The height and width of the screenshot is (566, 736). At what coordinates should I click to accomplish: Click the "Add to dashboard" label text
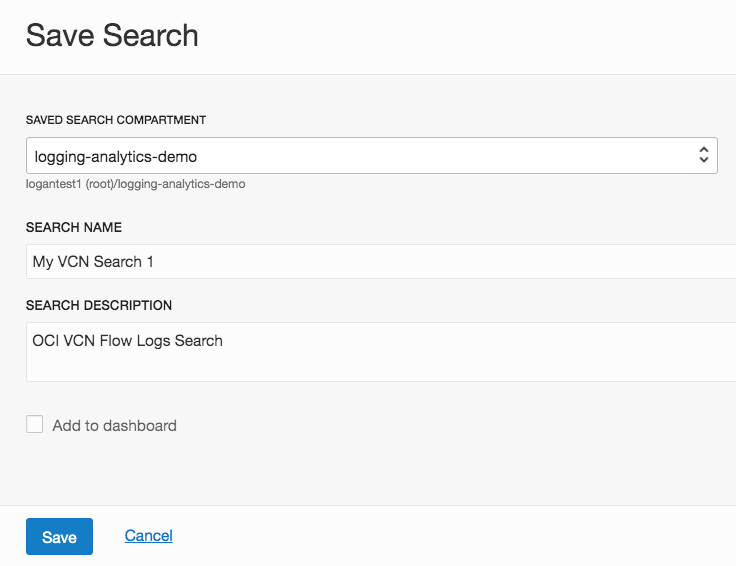[114, 426]
